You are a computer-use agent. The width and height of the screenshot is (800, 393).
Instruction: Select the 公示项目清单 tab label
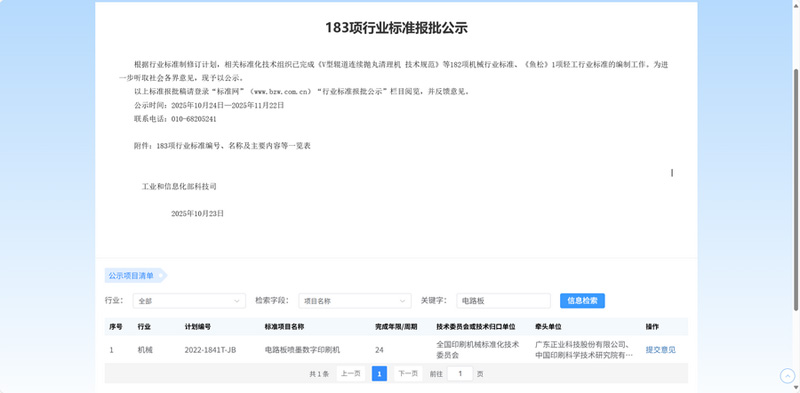[131, 276]
